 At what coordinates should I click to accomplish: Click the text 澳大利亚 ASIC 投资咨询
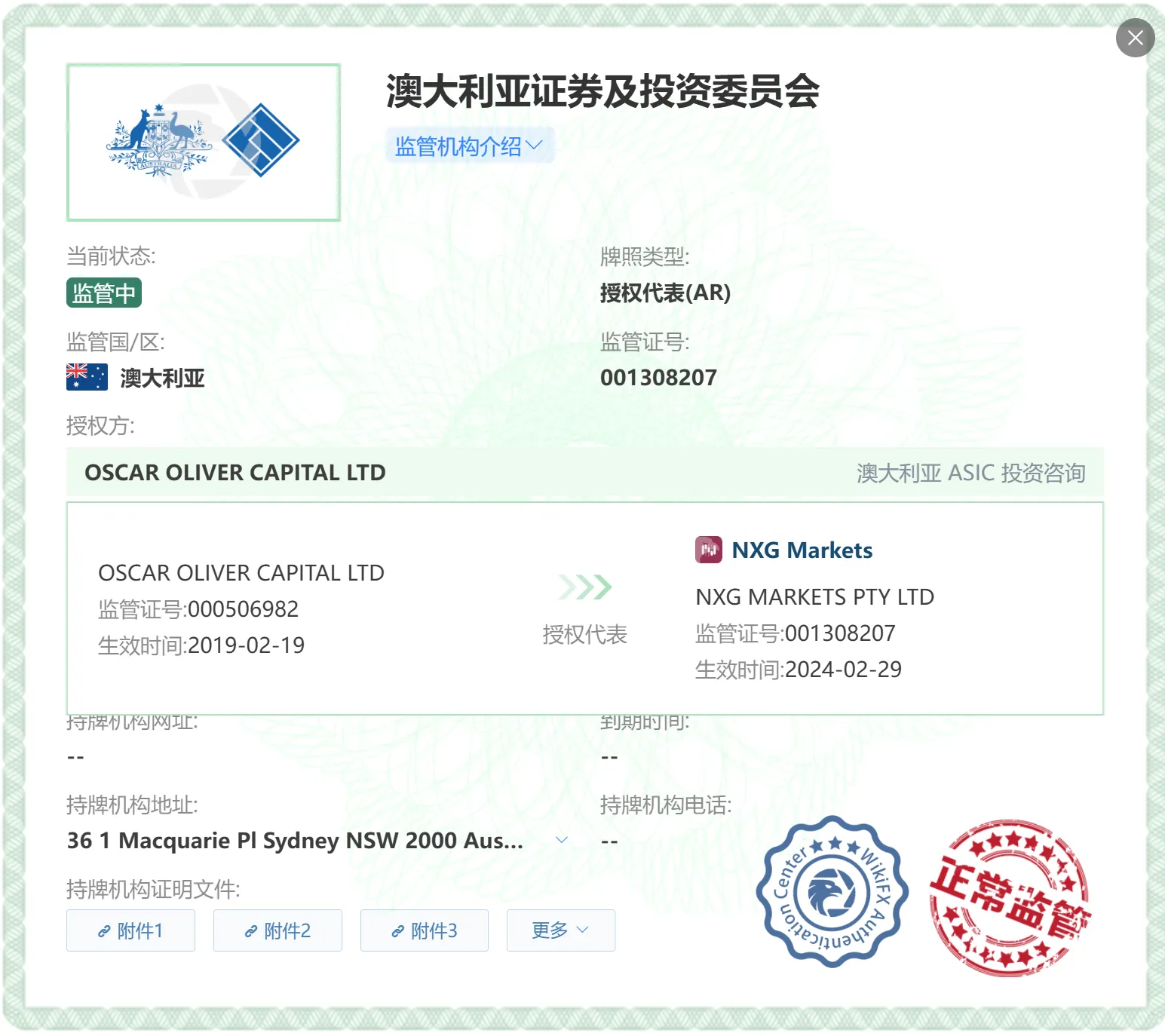click(971, 473)
